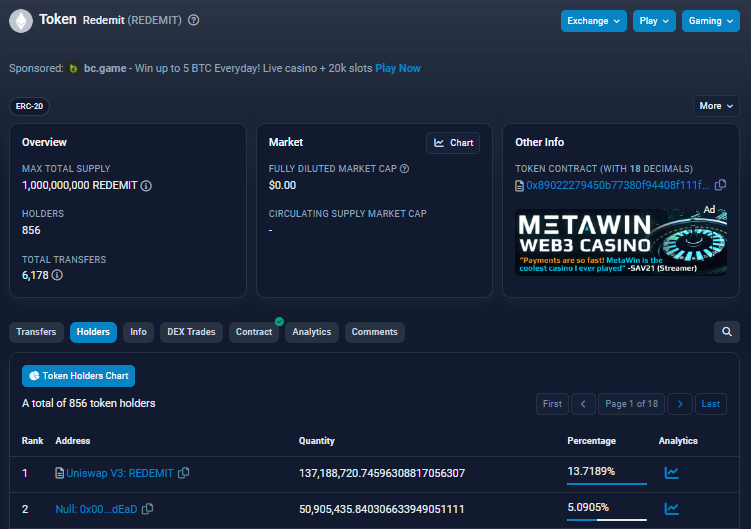Click the ERC-20 badge
Screen dimensions: 751x529
point(29,106)
